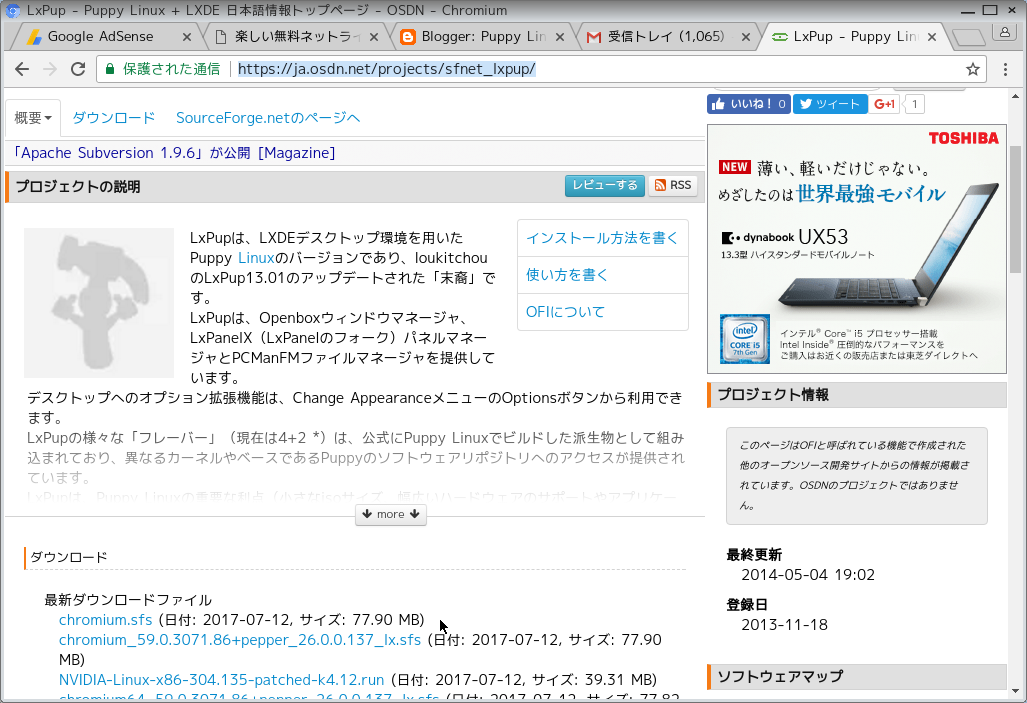Click the プロジェクトの説明 heading

(77, 187)
